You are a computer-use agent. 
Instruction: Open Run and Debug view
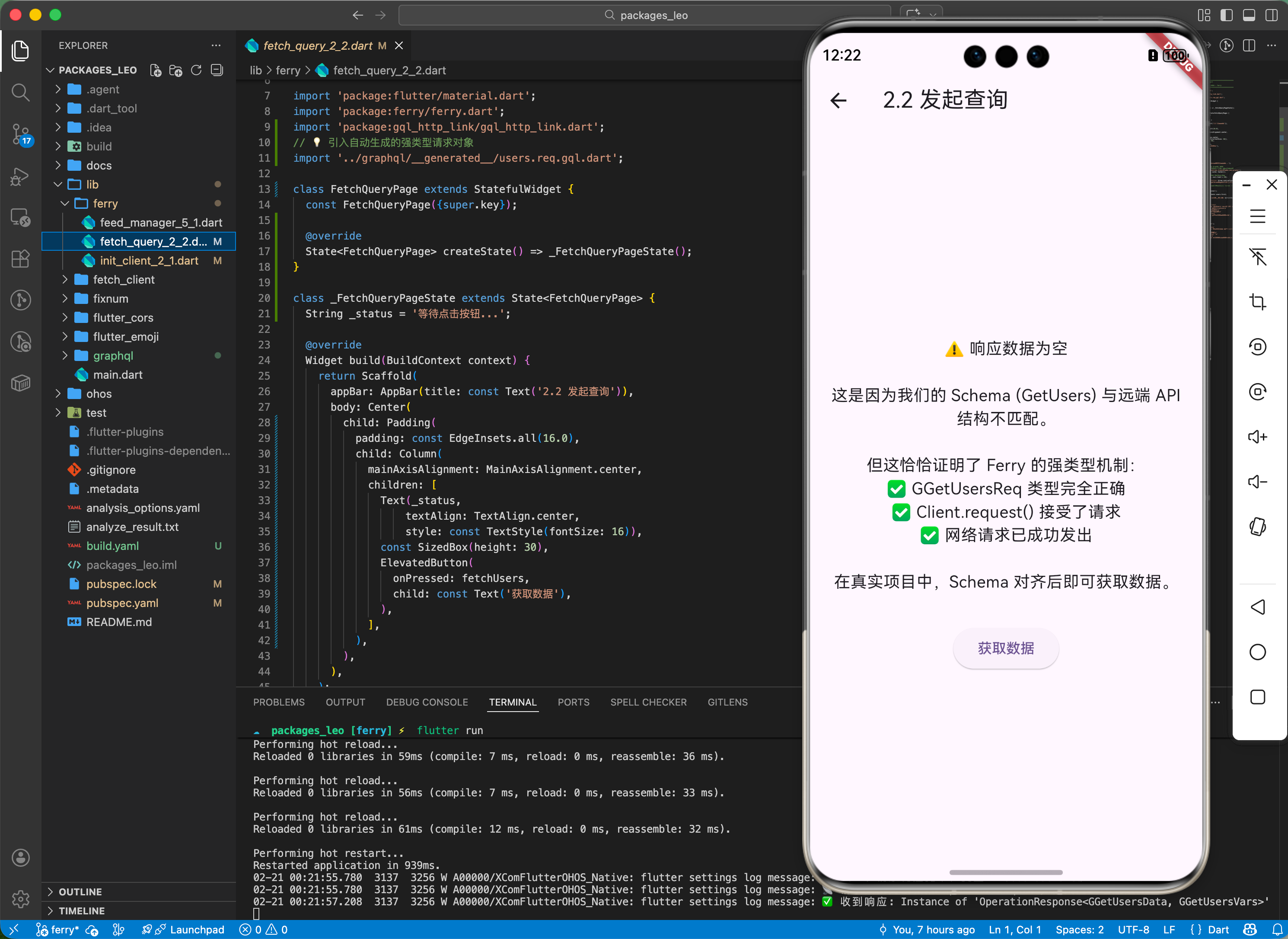pos(20,176)
